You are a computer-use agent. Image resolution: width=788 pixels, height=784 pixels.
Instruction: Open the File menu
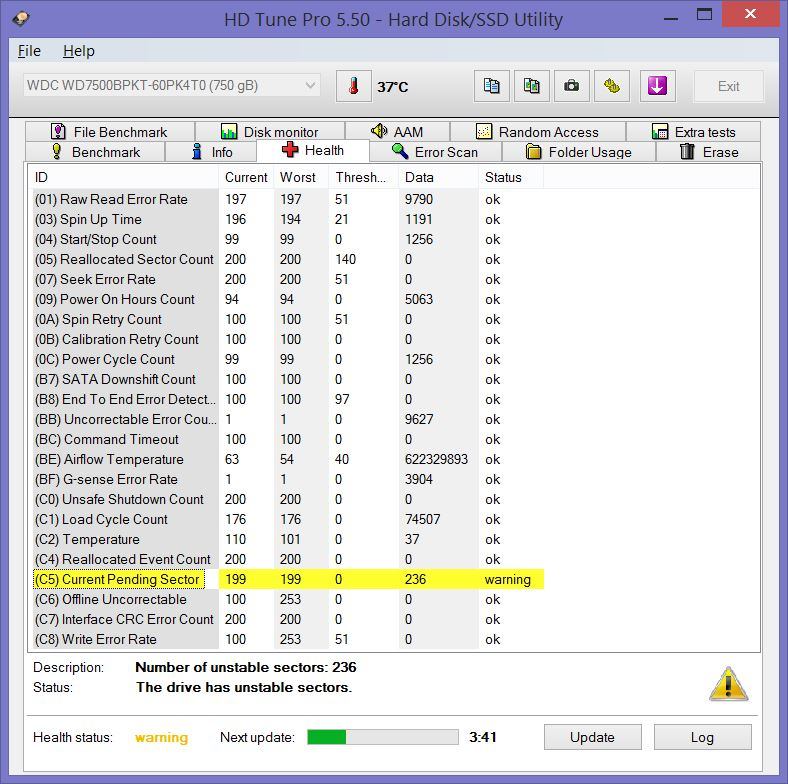pyautogui.click(x=29, y=51)
